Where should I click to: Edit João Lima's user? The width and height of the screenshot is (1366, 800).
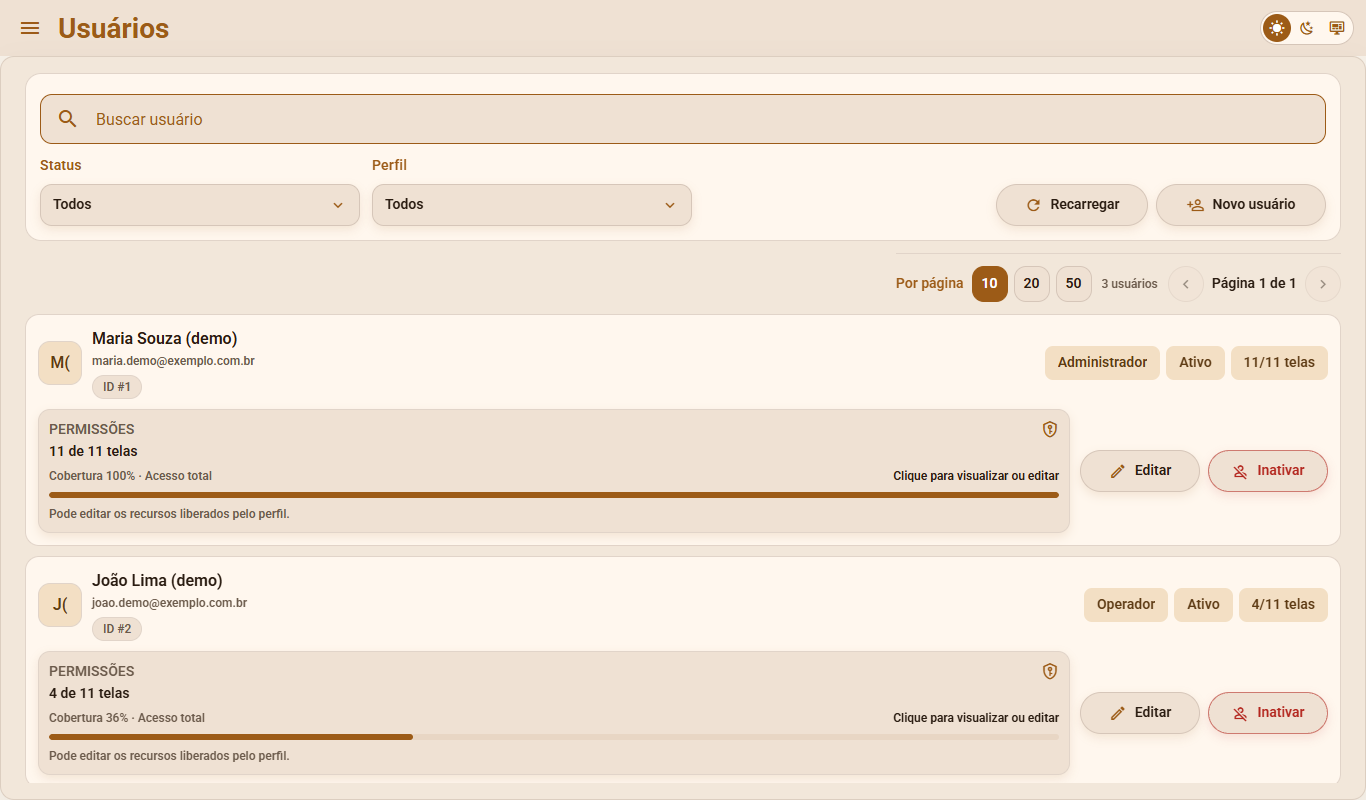coord(1140,713)
